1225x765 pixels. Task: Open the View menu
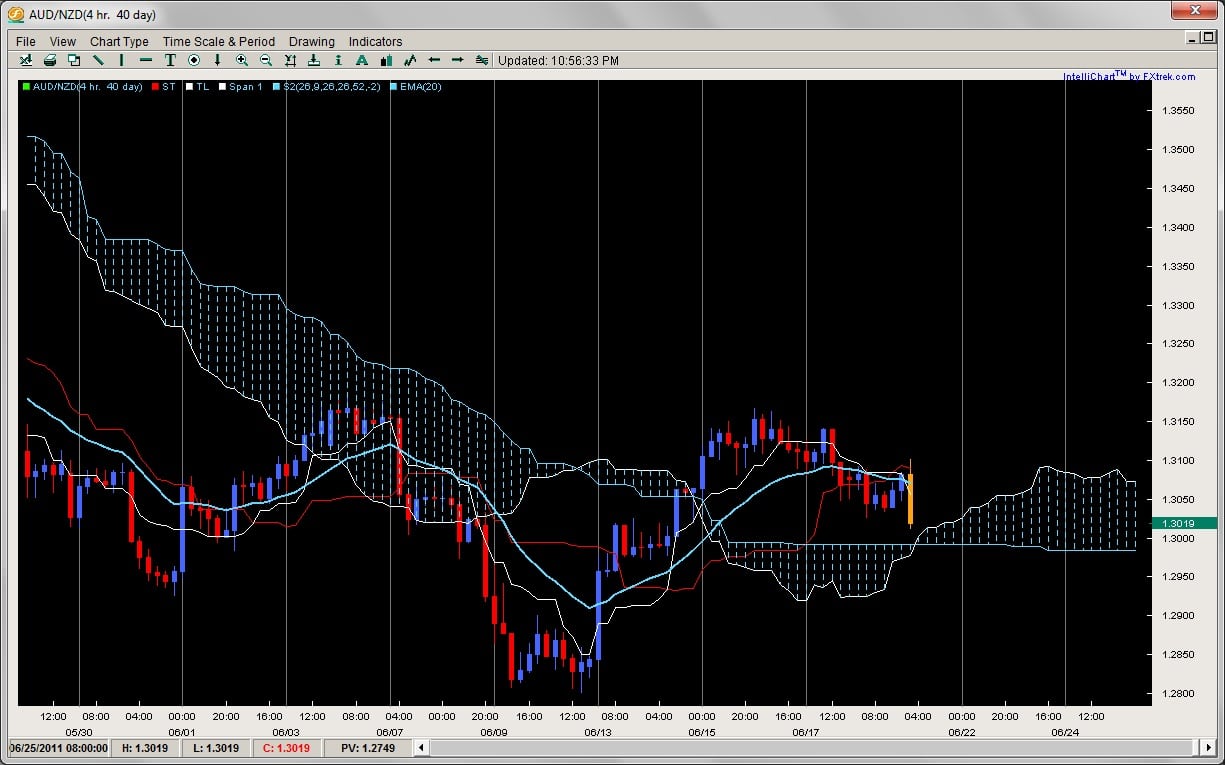tap(63, 41)
